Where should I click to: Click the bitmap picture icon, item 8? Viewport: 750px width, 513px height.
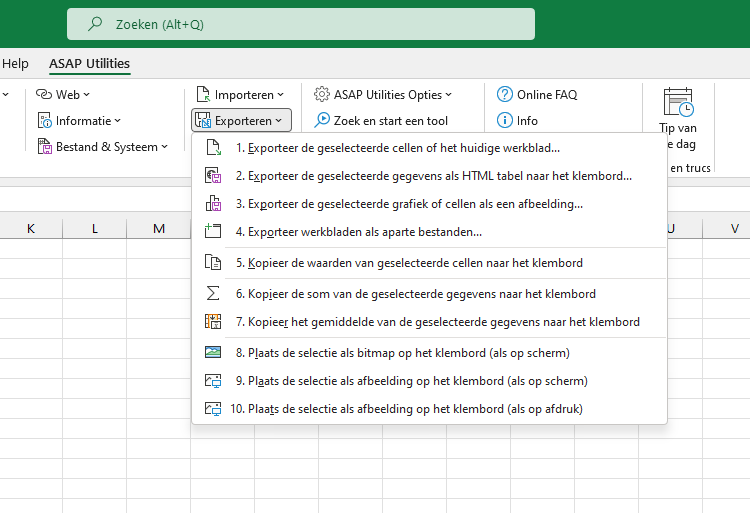click(x=213, y=352)
